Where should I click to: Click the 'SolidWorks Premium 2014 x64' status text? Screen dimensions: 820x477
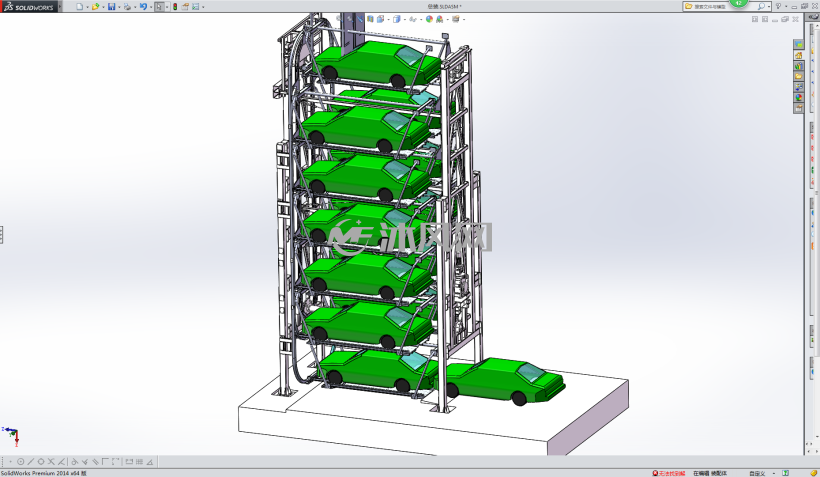coord(43,473)
